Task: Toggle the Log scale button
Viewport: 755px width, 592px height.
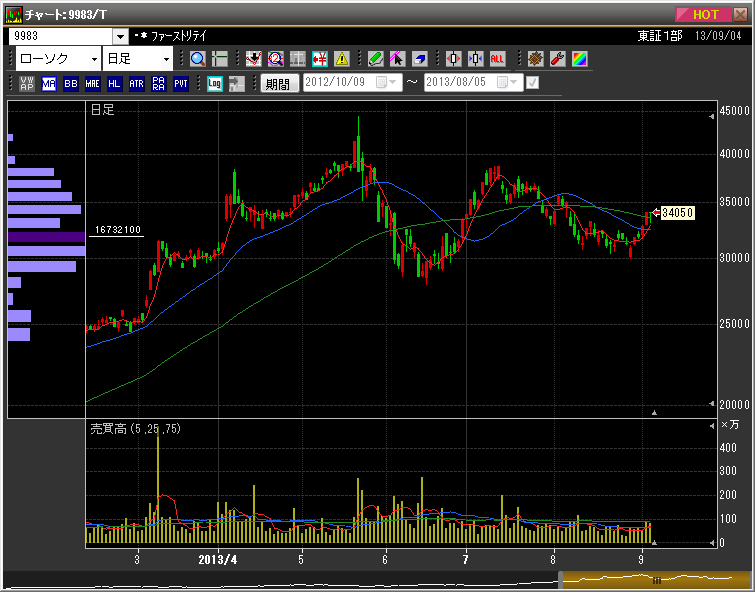Action: tap(214, 84)
